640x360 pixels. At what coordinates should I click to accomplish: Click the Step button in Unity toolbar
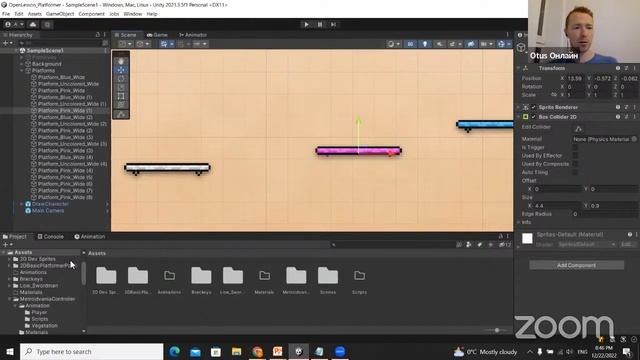pyautogui.click(x=333, y=24)
